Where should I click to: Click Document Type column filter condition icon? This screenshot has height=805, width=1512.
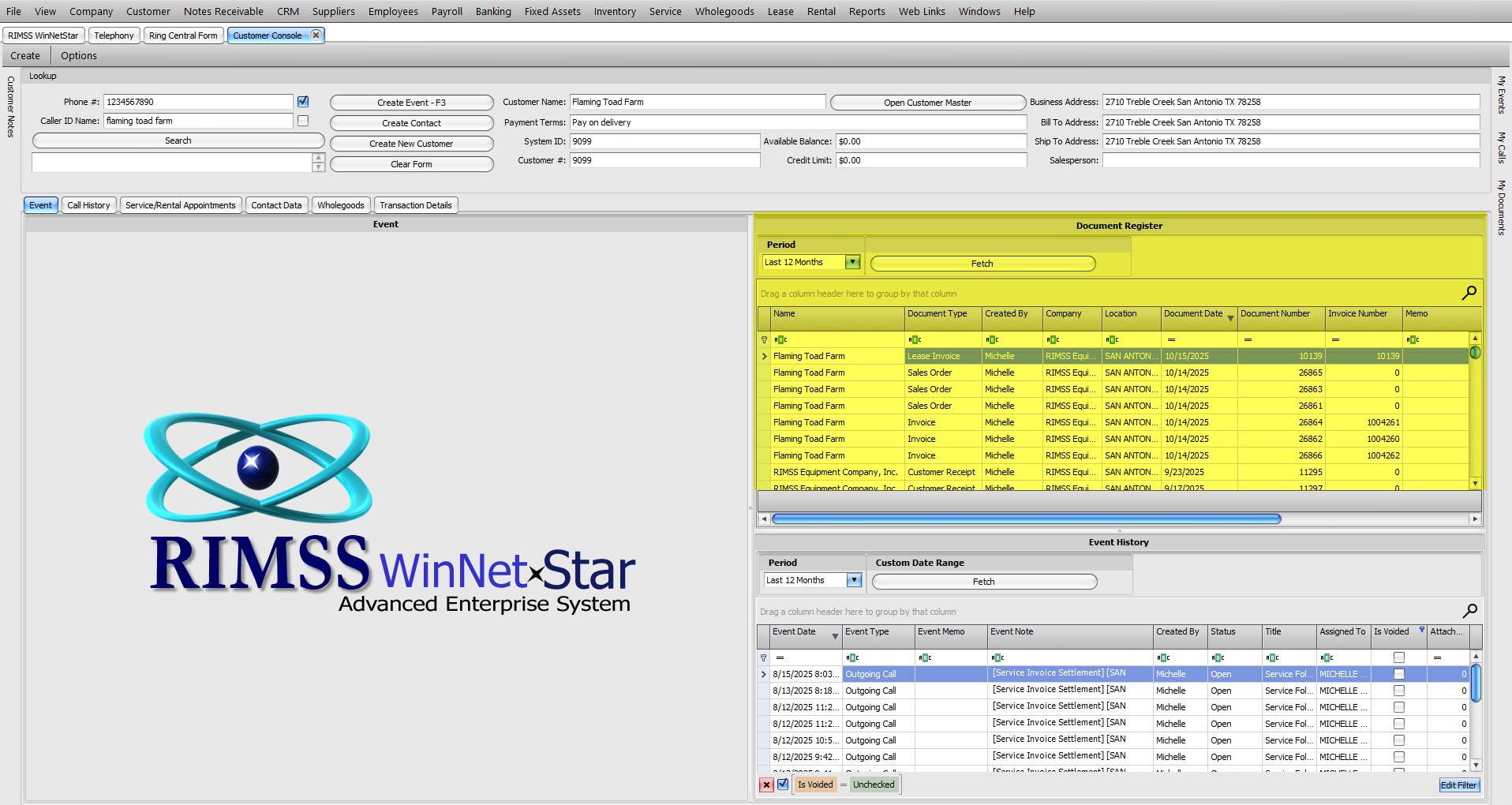click(915, 339)
